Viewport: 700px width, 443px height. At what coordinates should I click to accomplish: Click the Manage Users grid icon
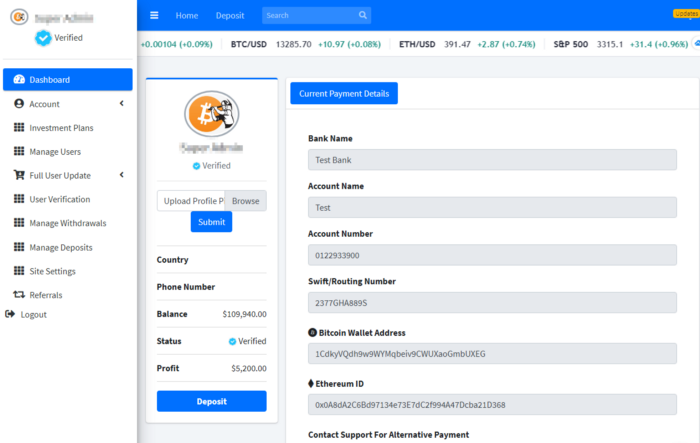pyautogui.click(x=19, y=151)
